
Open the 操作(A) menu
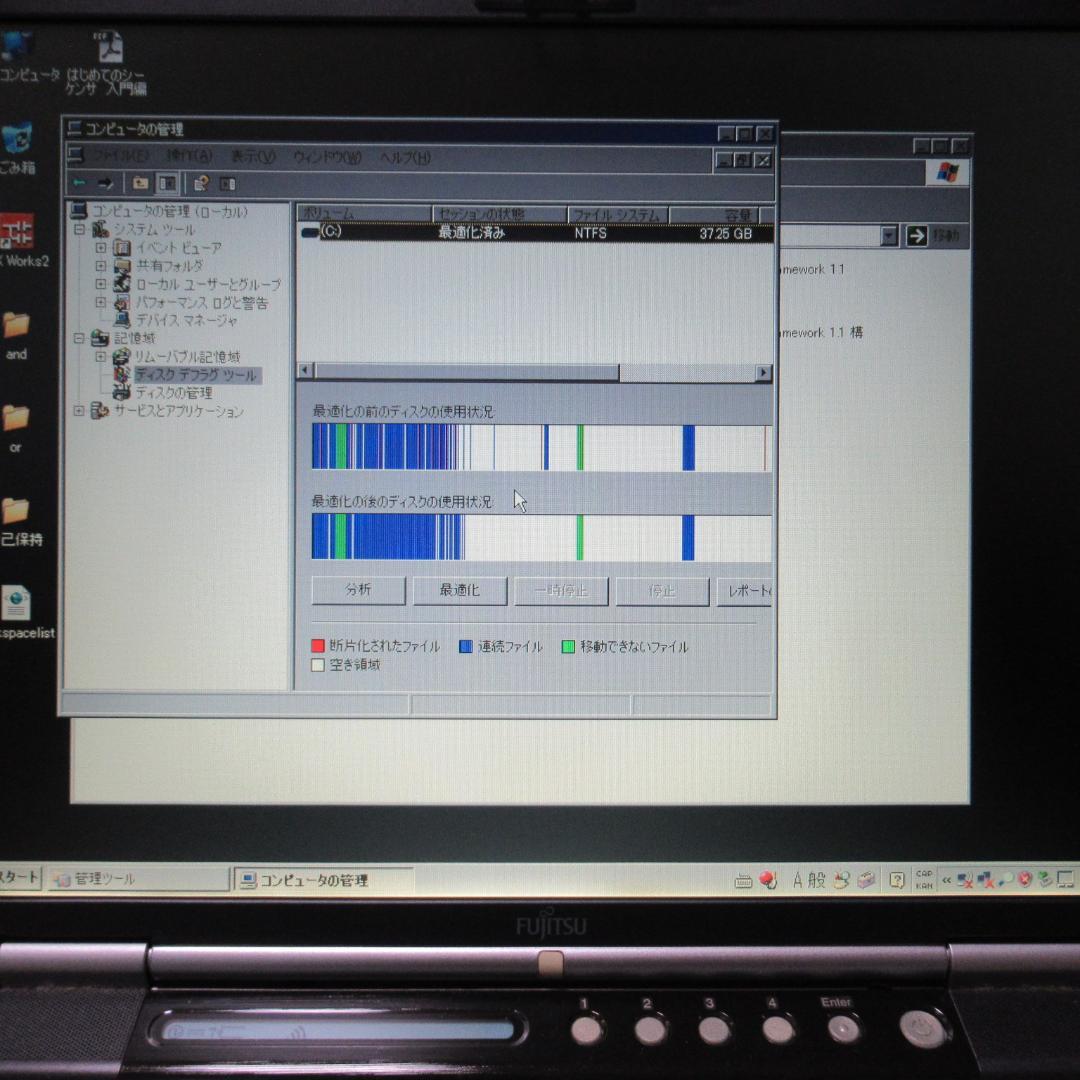pos(189,157)
